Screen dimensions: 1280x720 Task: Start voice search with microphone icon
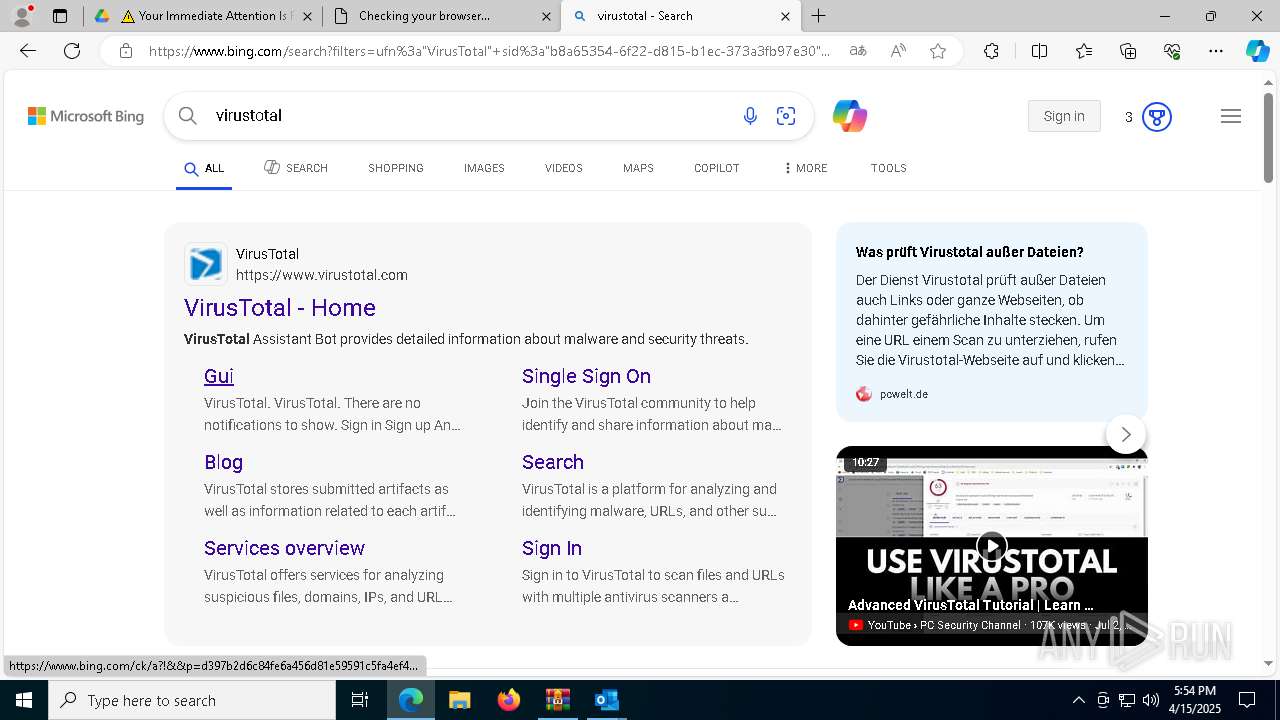click(x=750, y=117)
